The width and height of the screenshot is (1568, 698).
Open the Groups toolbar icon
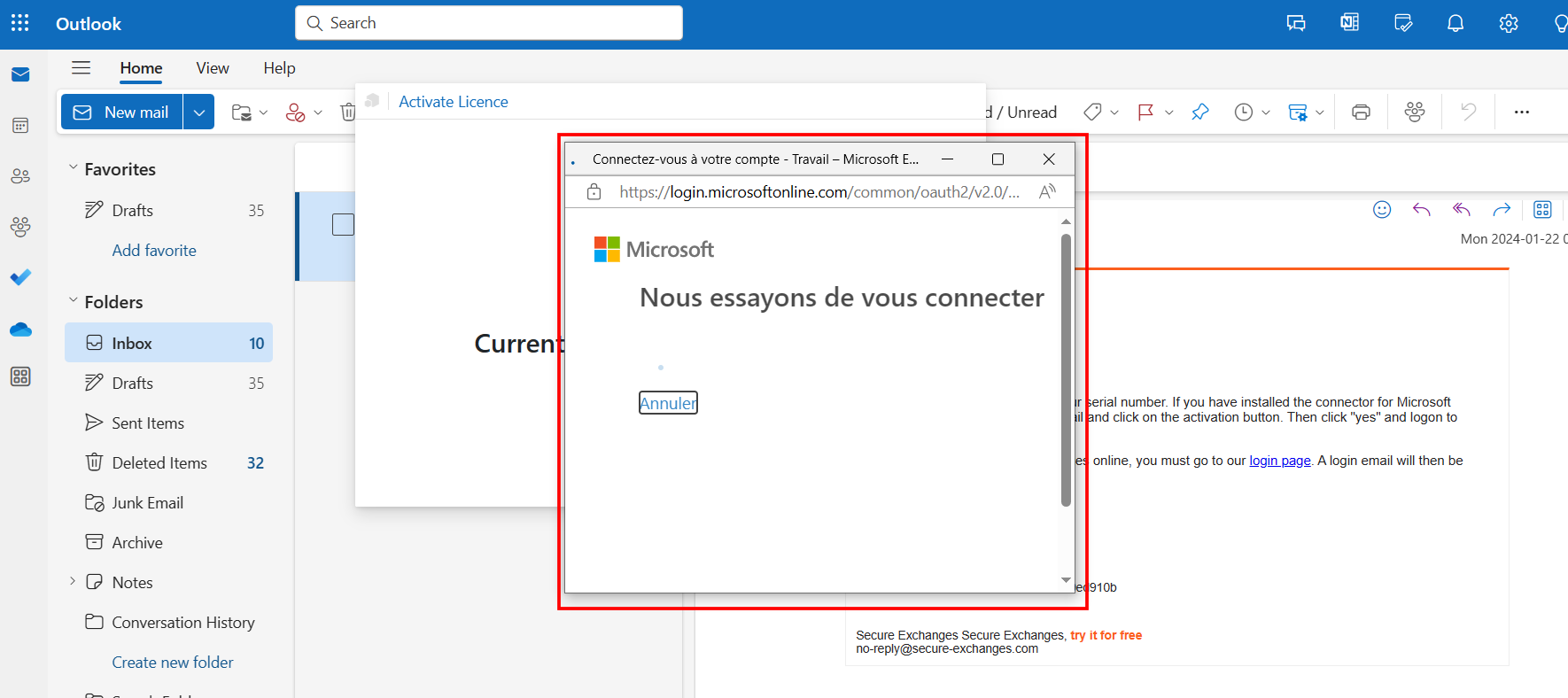tap(1415, 112)
